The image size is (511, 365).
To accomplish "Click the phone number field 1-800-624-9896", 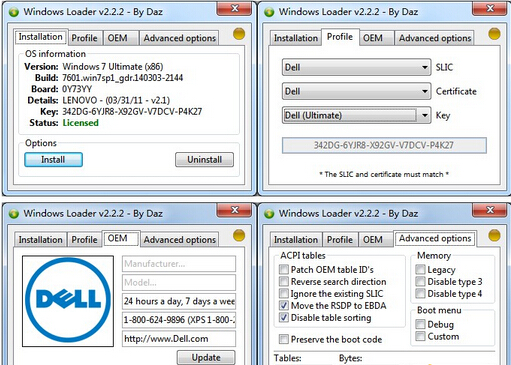I will click(179, 320).
